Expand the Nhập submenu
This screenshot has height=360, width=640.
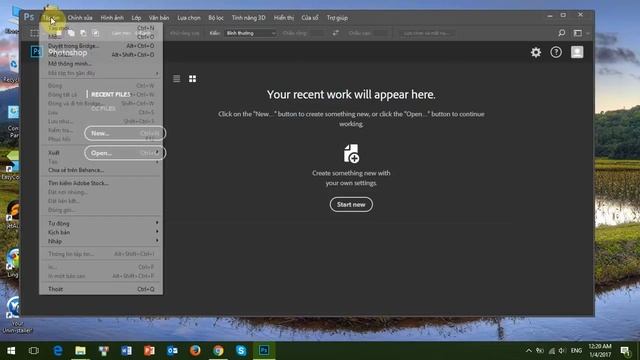click(x=102, y=241)
